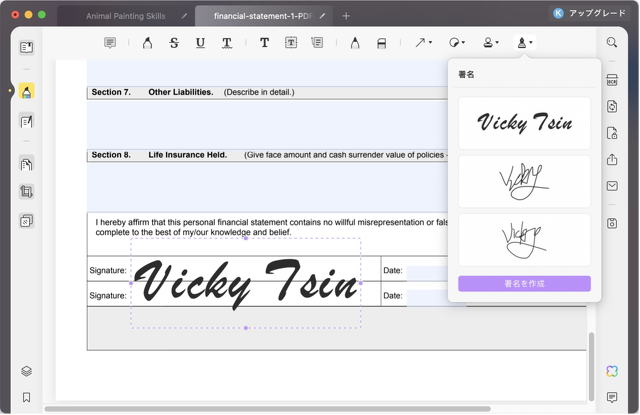The height and width of the screenshot is (415, 640).
Task: Open the search magnifier icon
Action: [x=612, y=43]
